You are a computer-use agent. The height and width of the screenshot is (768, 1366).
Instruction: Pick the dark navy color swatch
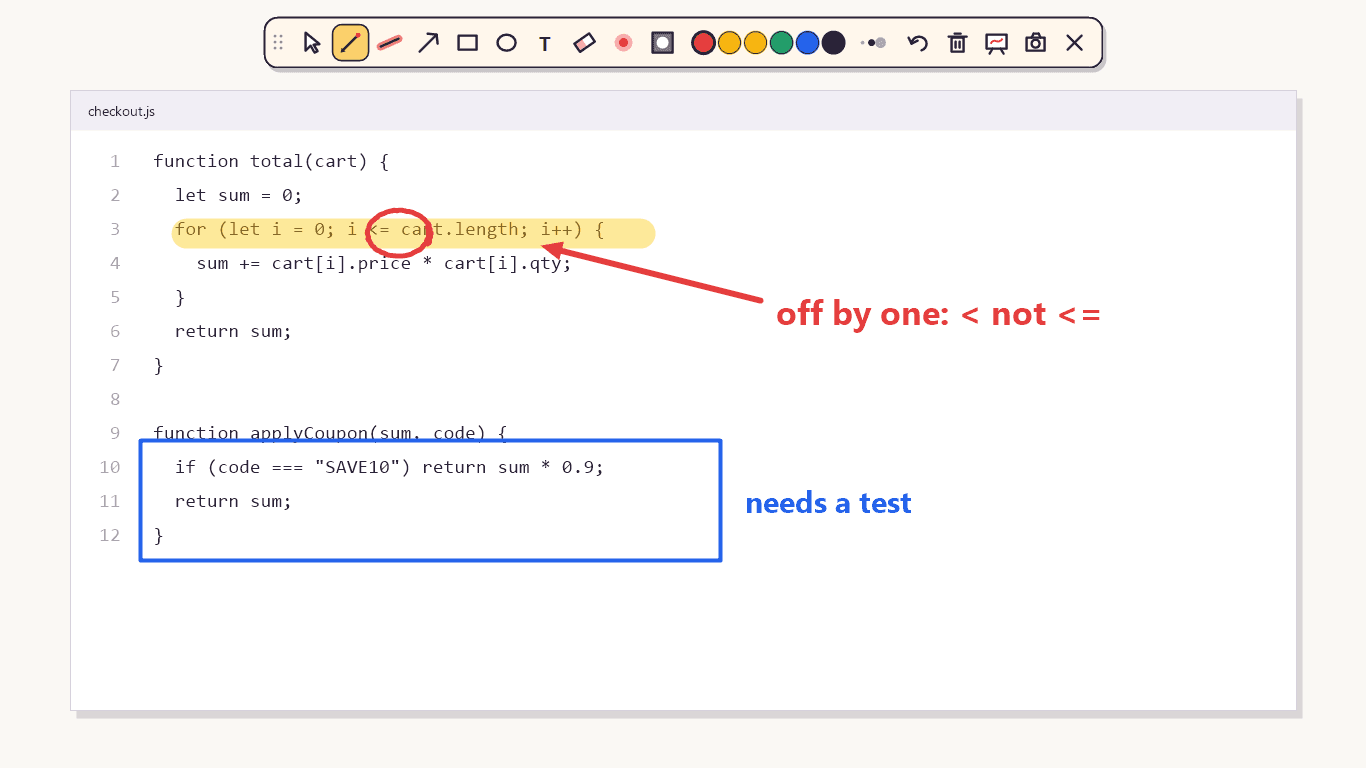click(x=834, y=43)
